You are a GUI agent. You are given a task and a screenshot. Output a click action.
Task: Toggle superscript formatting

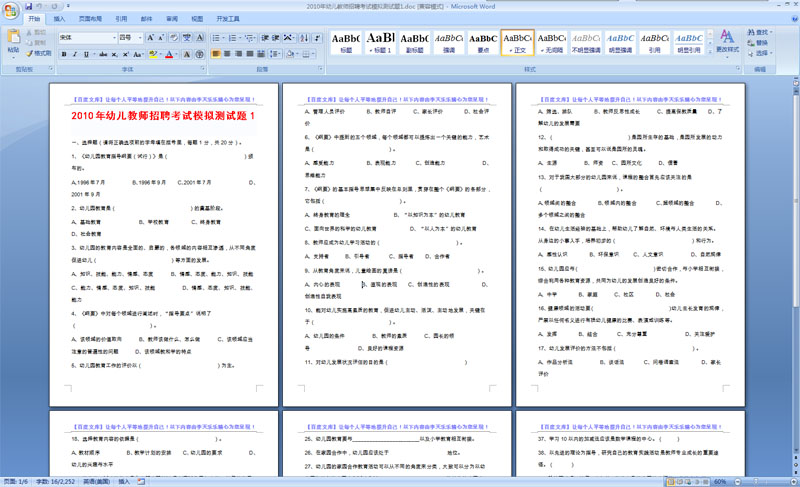click(x=125, y=54)
